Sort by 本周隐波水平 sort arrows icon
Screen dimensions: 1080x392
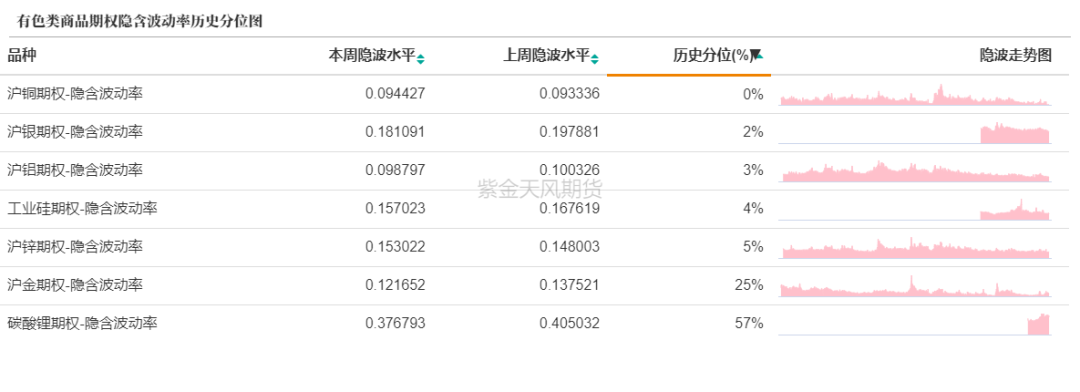(421, 59)
